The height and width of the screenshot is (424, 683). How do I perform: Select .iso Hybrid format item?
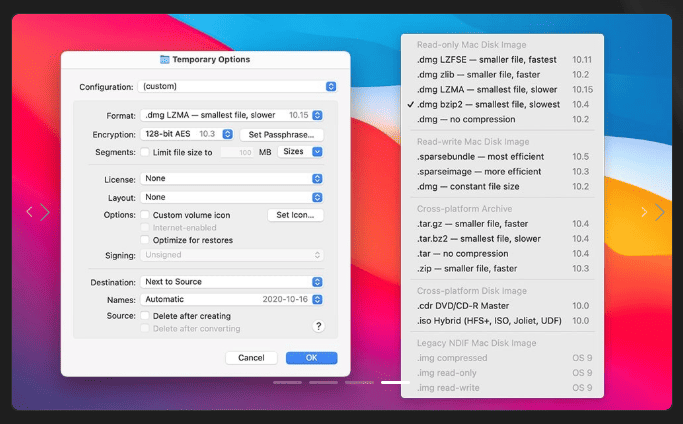pyautogui.click(x=502, y=320)
